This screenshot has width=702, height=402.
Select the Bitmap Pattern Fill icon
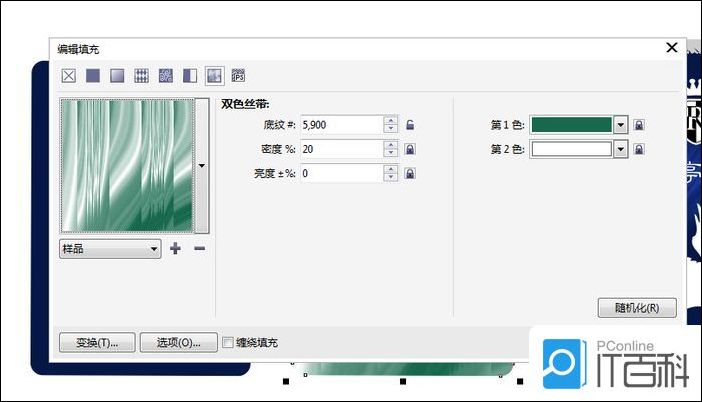[x=166, y=76]
